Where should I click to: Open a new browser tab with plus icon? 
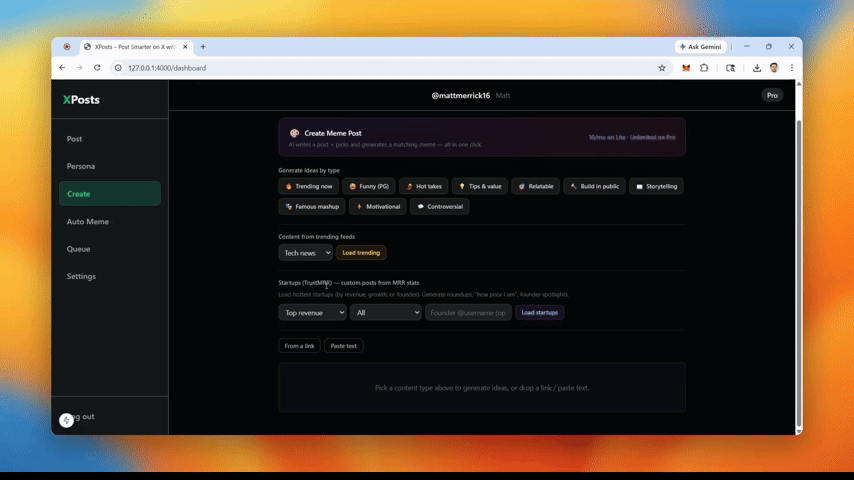(203, 47)
